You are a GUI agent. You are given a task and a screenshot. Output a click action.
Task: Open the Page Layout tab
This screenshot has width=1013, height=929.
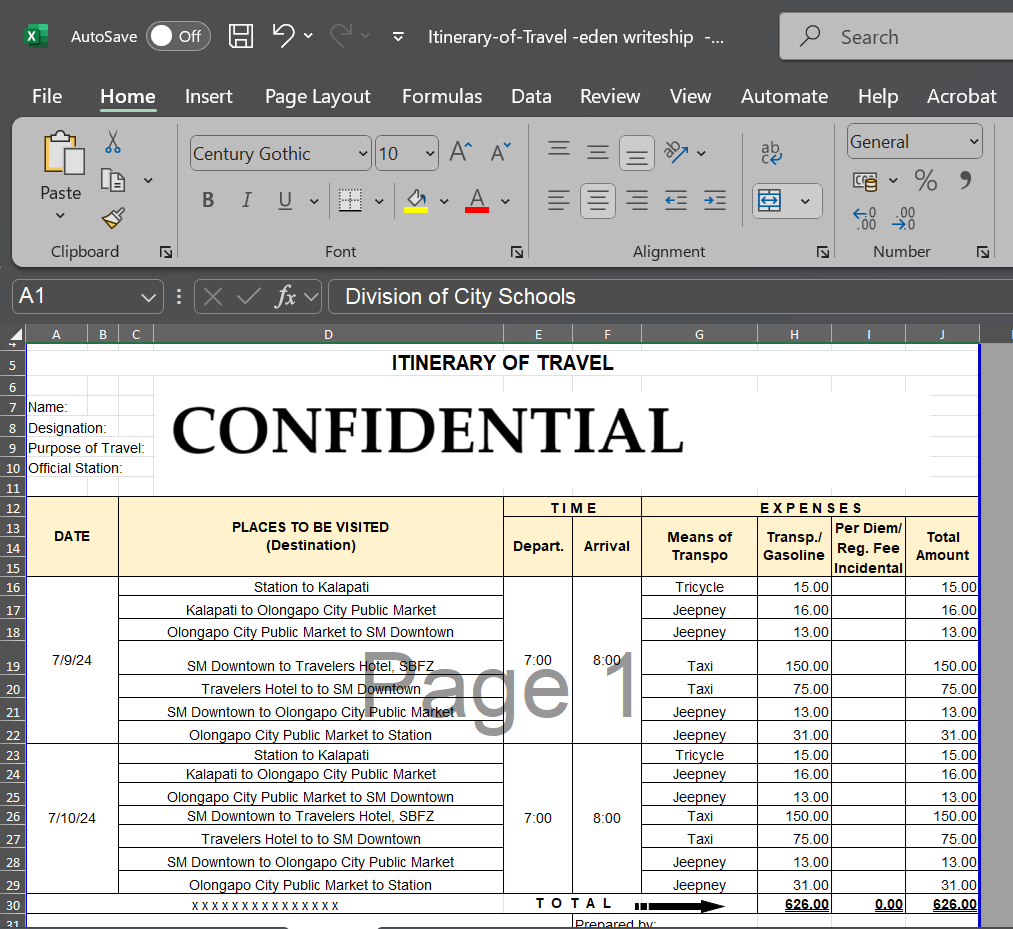(x=317, y=96)
